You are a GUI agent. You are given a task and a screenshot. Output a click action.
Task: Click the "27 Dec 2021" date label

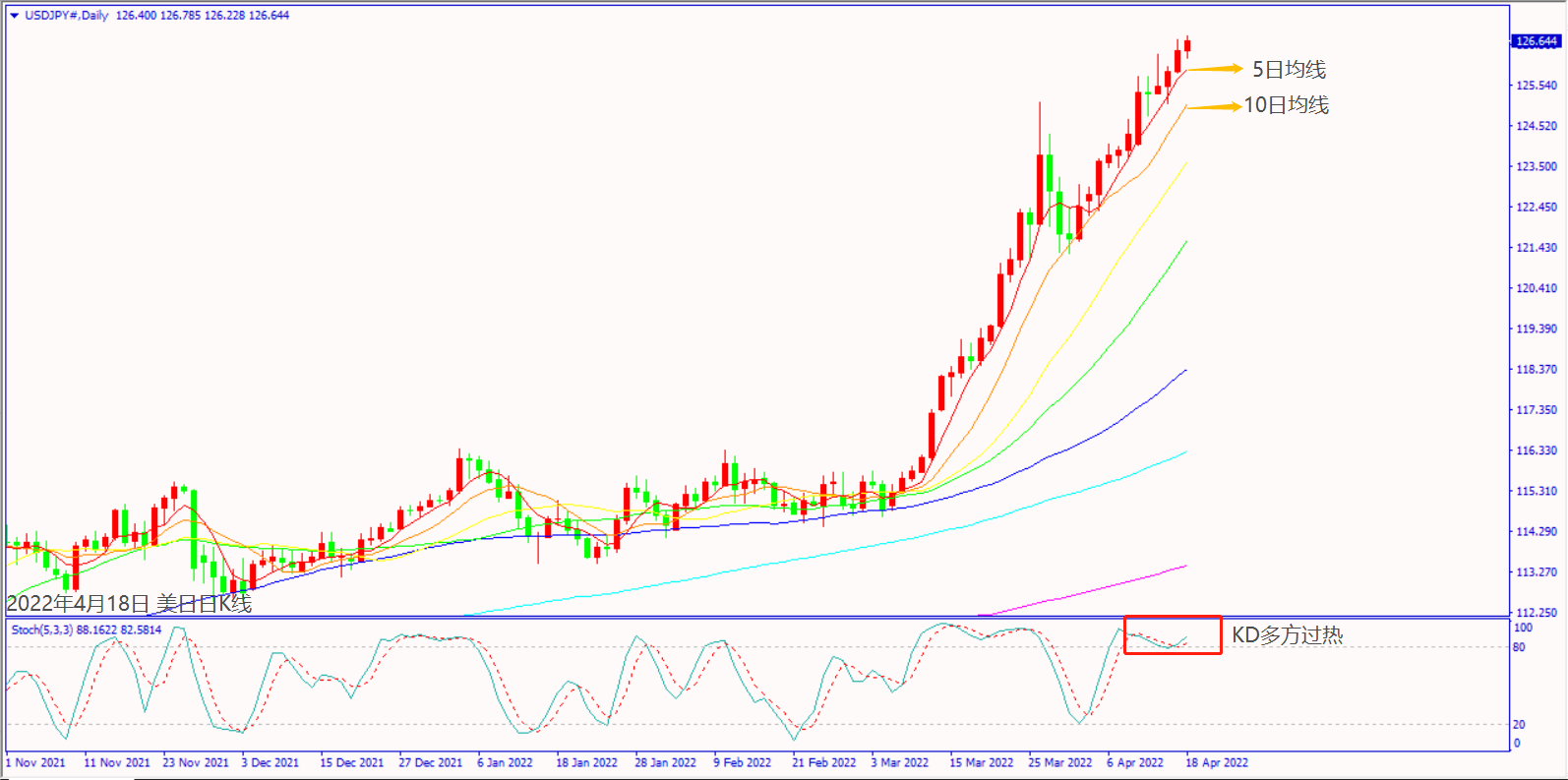click(431, 762)
